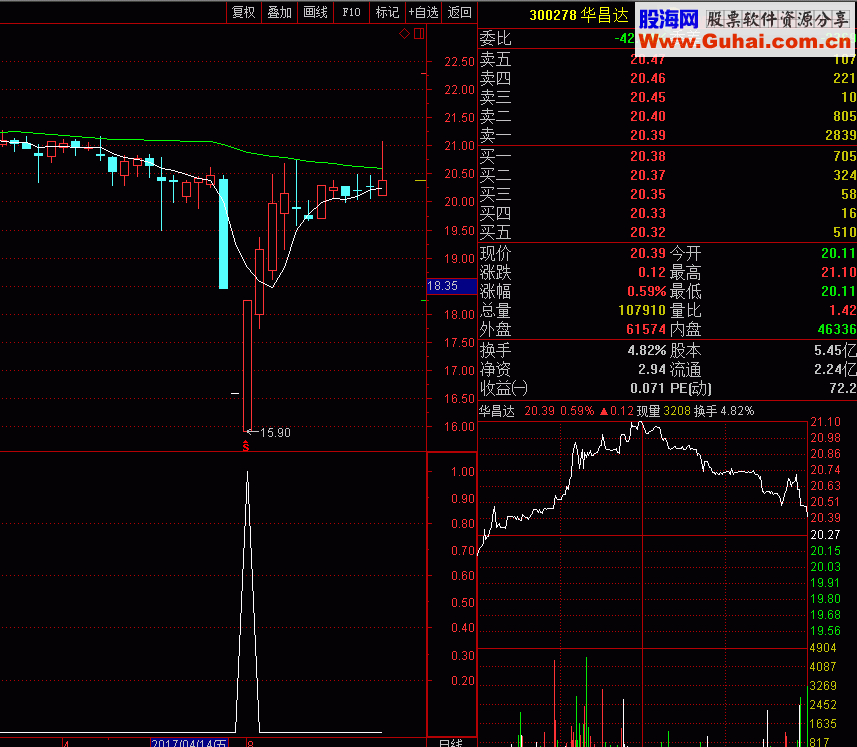
Task: Click the 15.90 low price annotation
Action: (275, 433)
